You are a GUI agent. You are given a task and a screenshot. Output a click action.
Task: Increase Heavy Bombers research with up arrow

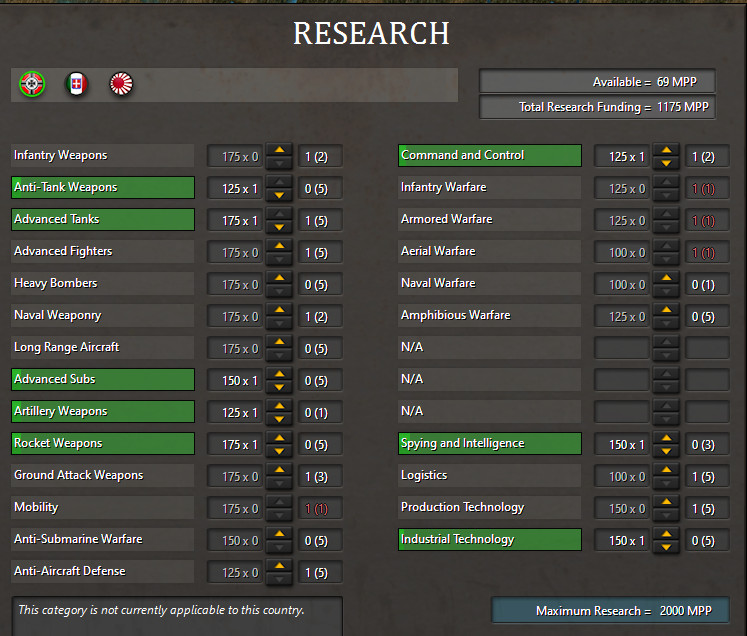[280, 277]
